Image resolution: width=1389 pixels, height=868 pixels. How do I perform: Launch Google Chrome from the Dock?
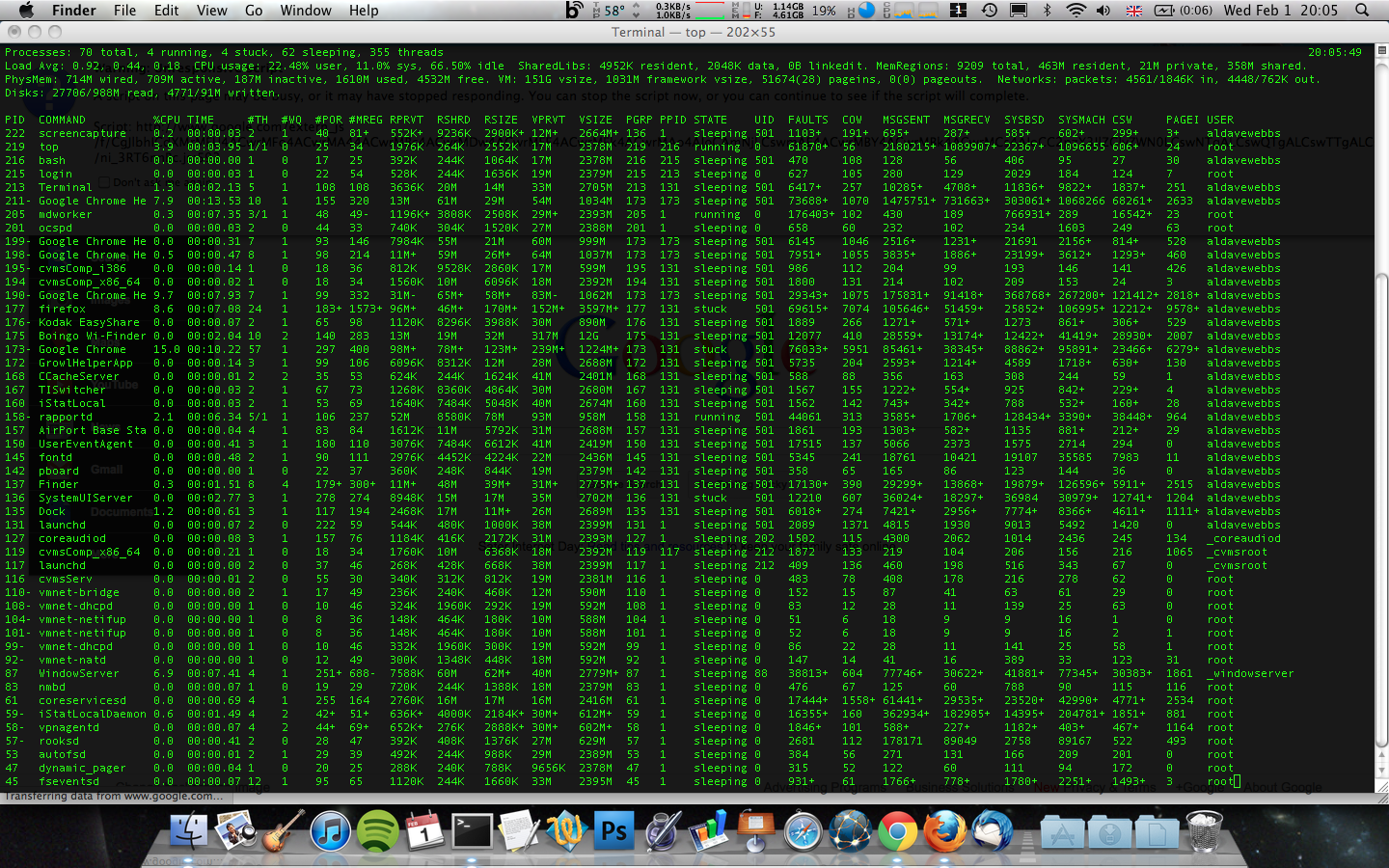click(898, 831)
